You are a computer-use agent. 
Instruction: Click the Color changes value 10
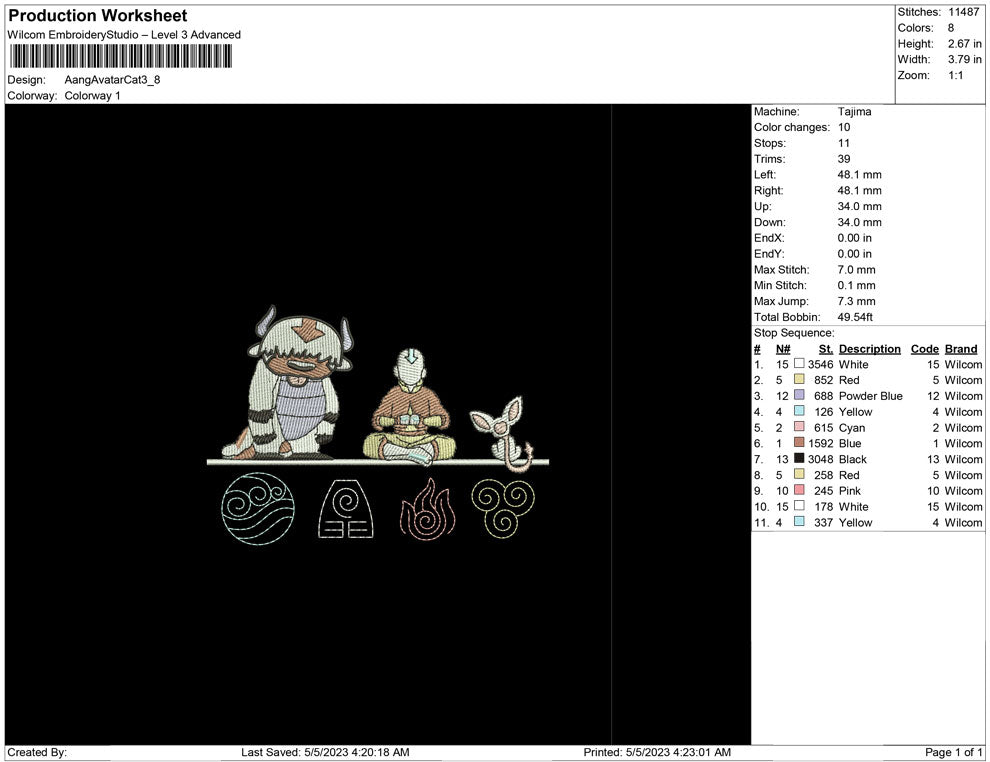coord(844,127)
